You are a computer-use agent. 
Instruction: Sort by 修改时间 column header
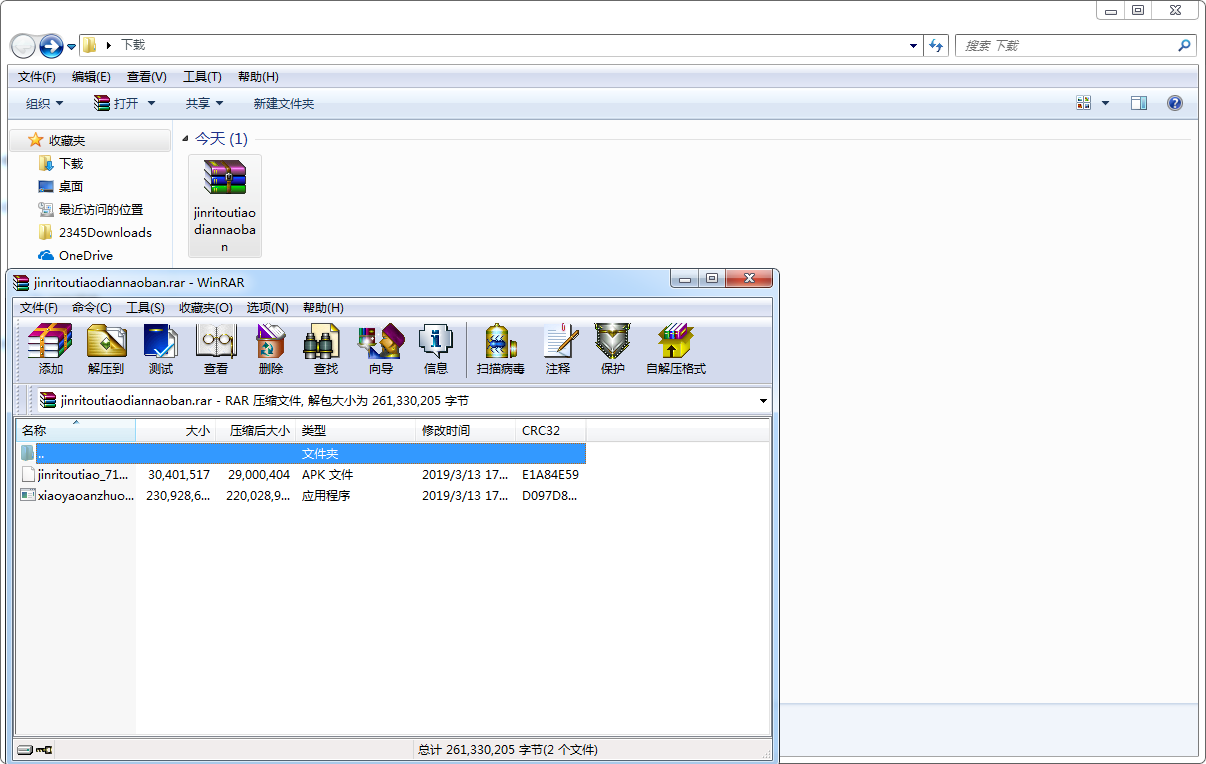pos(466,431)
